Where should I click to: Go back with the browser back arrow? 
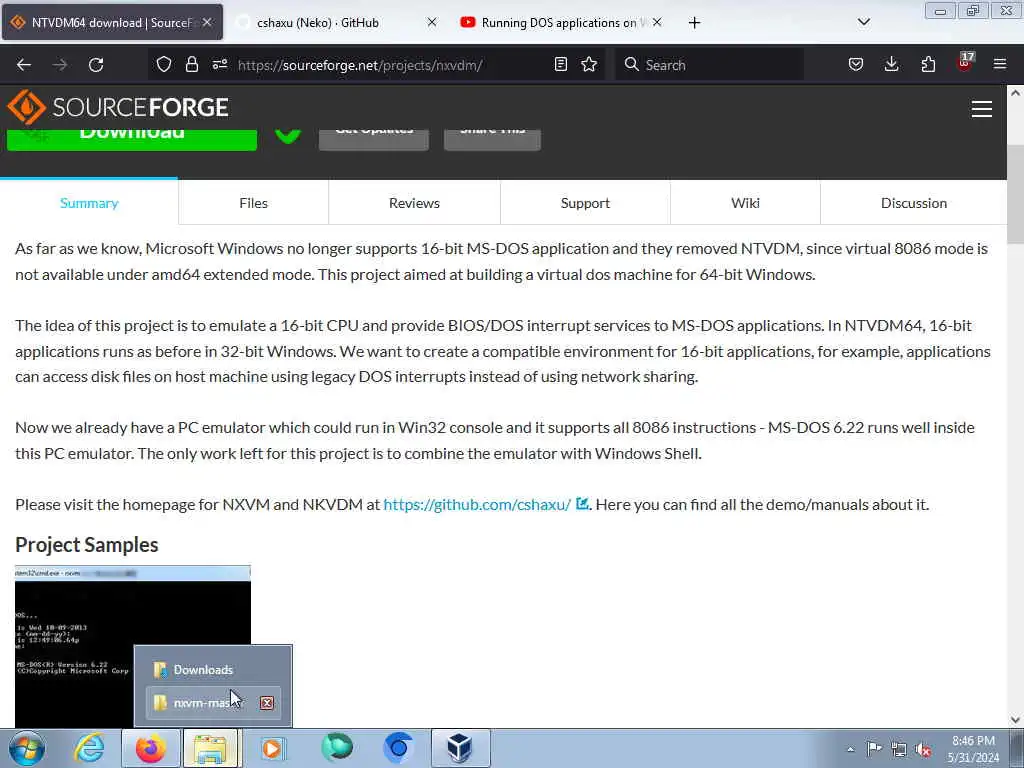[24, 65]
